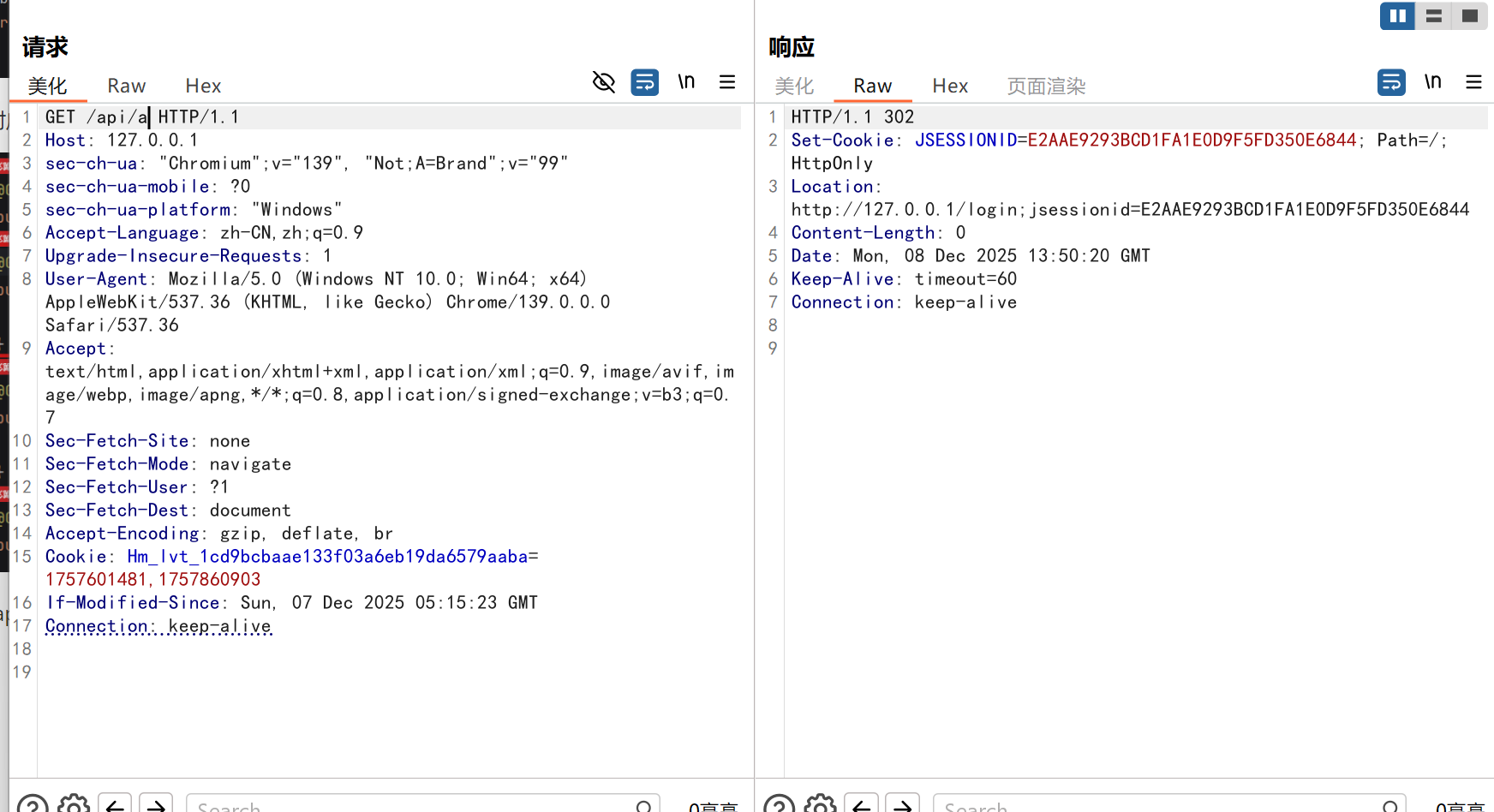
Task: Select the combined single-pane layout icon
Action: click(x=1470, y=16)
